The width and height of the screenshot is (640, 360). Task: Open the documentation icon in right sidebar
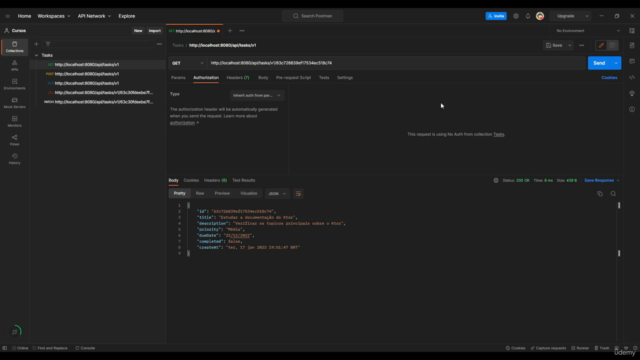point(632,45)
